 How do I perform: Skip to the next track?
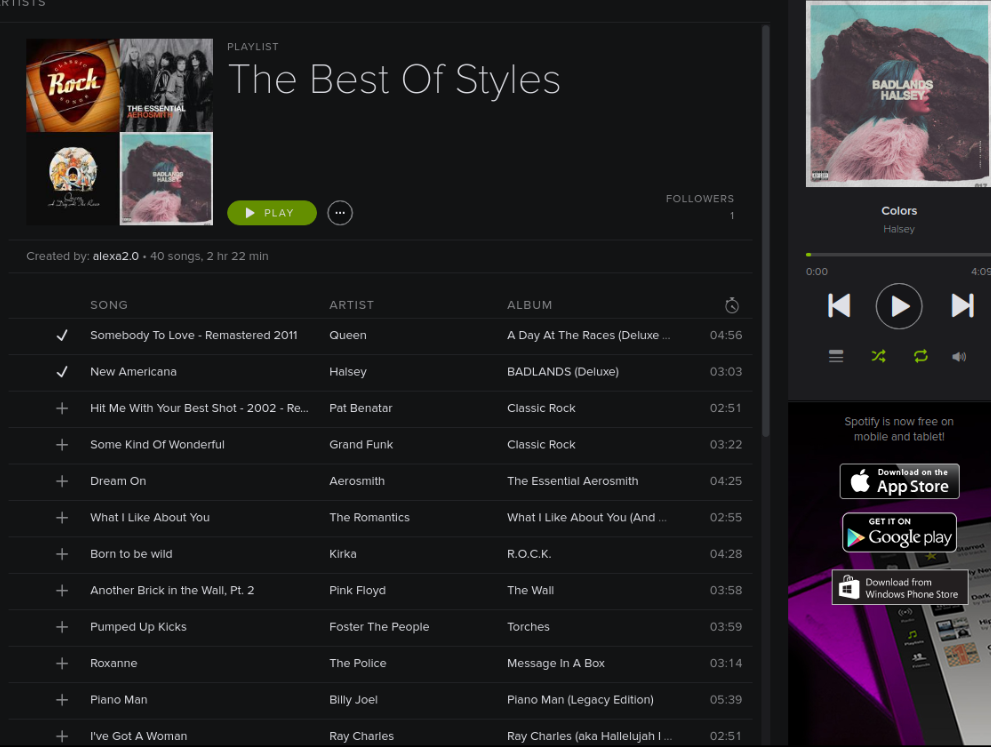tap(962, 306)
